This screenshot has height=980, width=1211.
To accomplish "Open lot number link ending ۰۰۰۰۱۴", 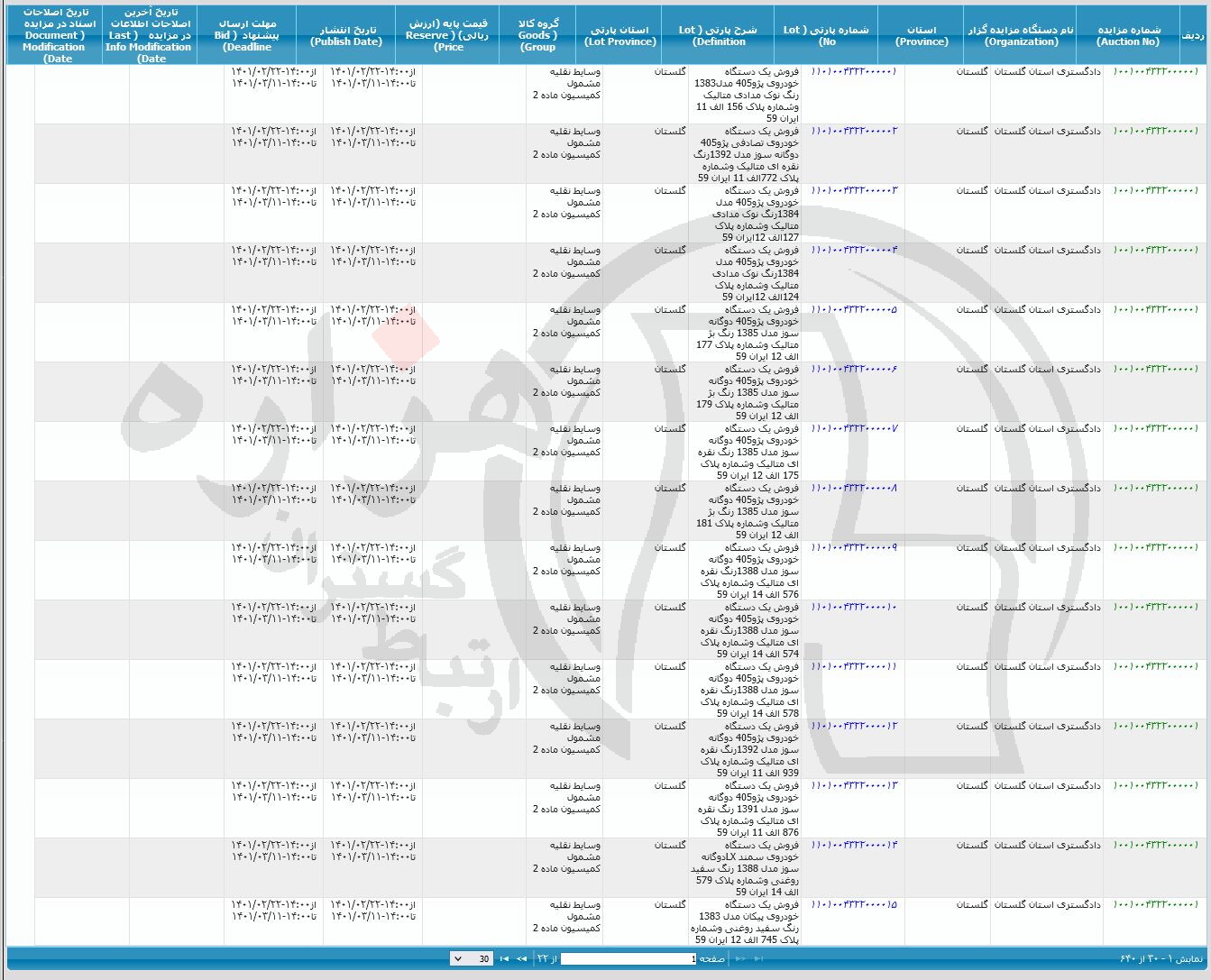I will 854,845.
